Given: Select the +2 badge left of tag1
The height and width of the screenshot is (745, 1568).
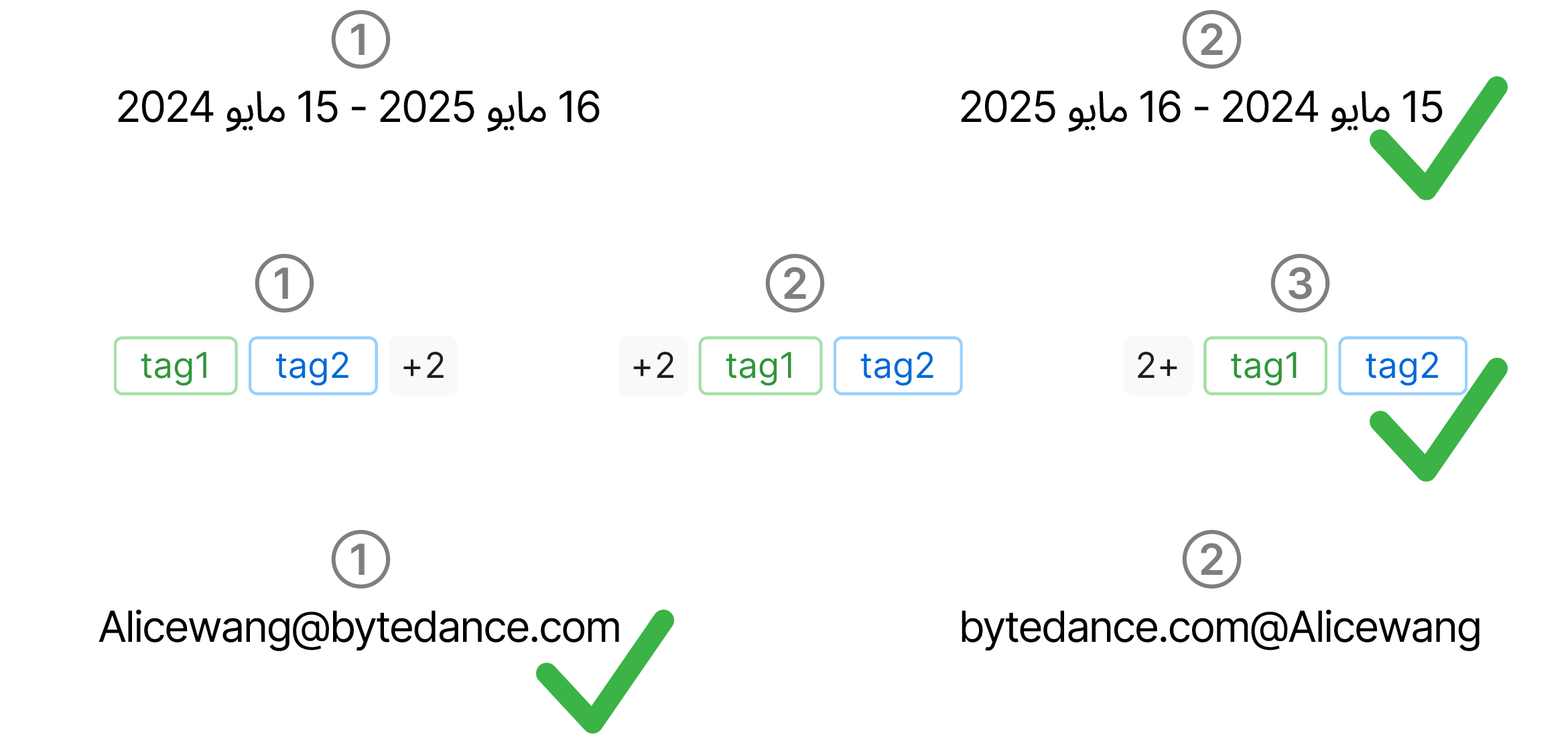Looking at the screenshot, I should tap(653, 366).
